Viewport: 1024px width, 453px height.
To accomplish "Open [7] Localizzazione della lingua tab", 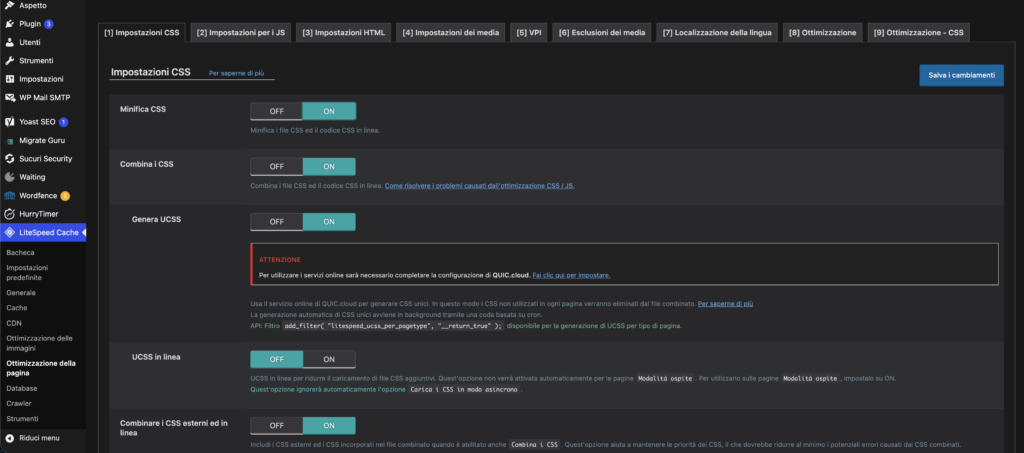I will point(717,32).
